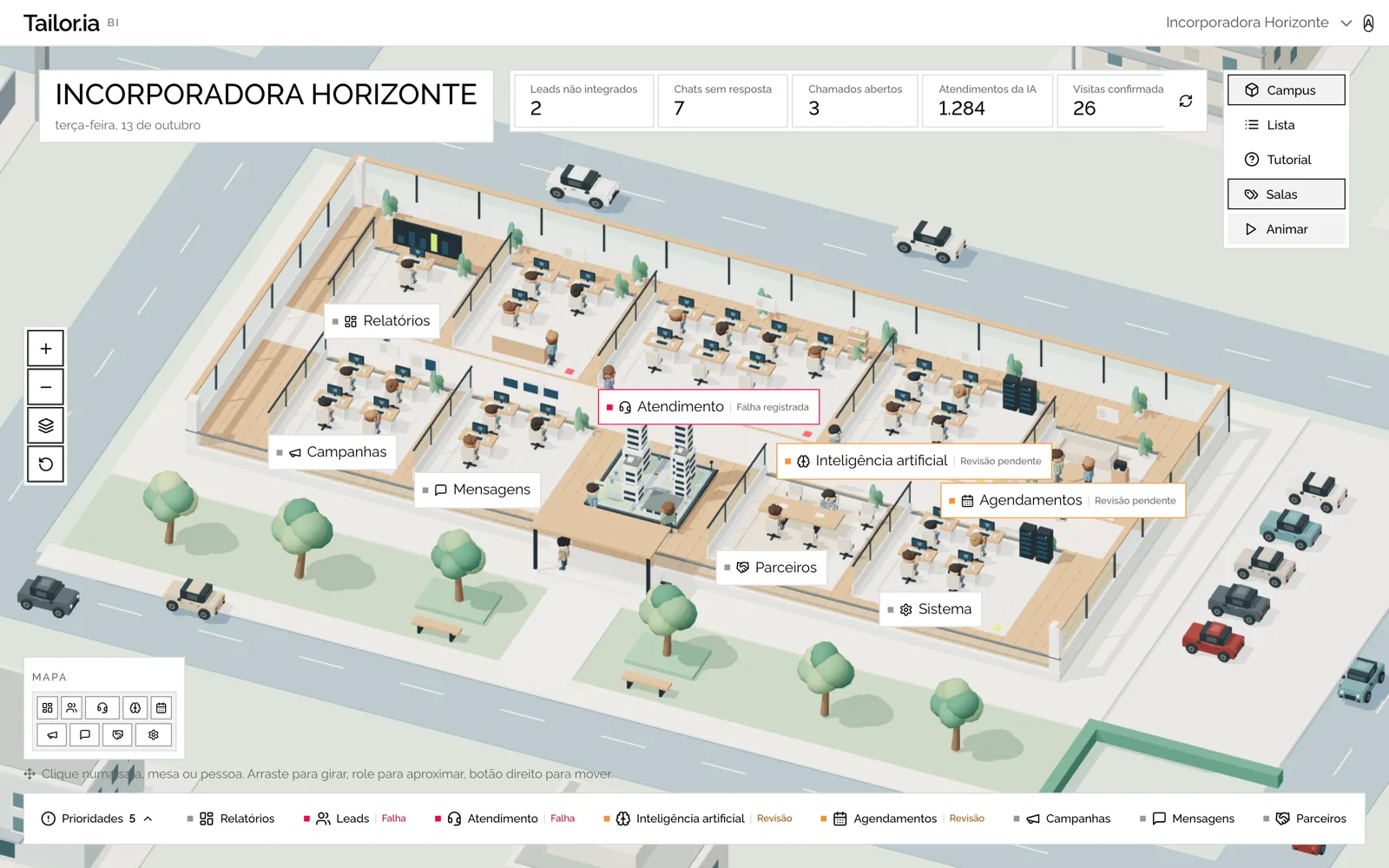Open Leads Falha in the bottom bar
This screenshot has width=1389, height=868.
point(354,819)
